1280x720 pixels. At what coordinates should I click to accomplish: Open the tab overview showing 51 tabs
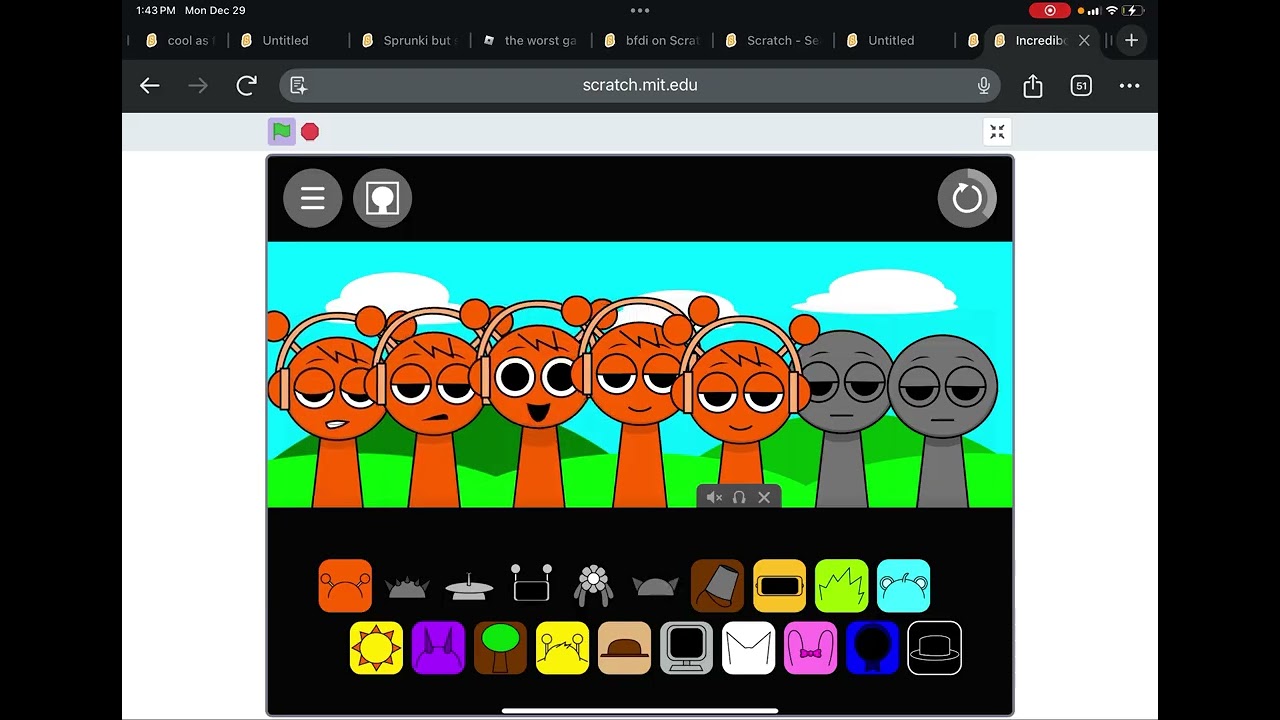[x=1081, y=86]
